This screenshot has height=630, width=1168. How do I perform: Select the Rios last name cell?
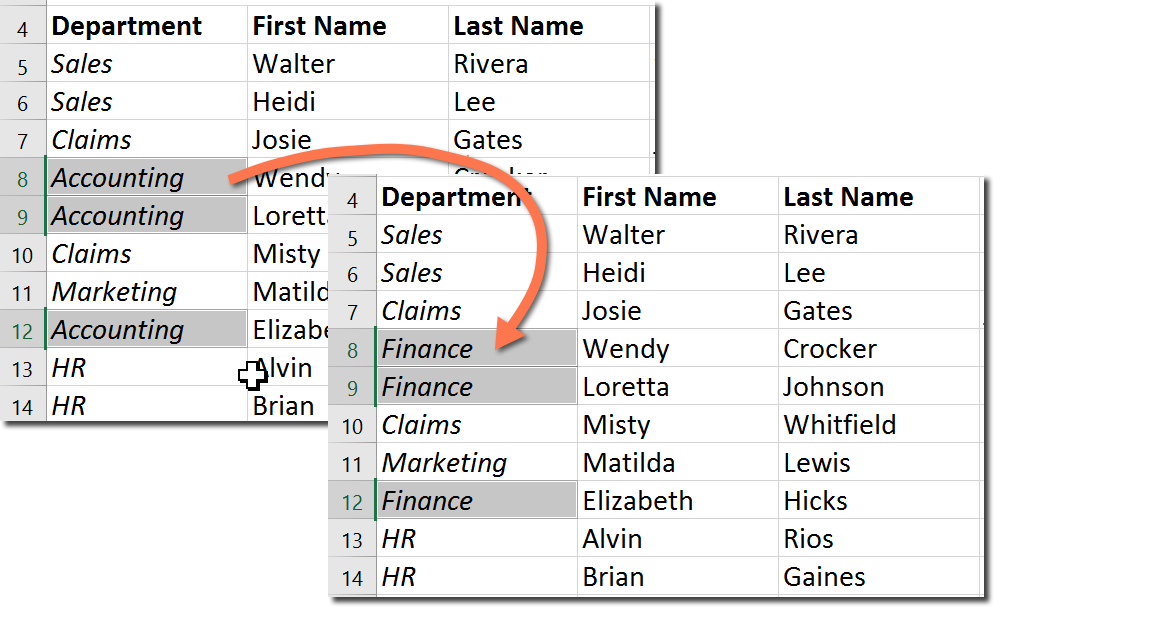click(x=809, y=539)
